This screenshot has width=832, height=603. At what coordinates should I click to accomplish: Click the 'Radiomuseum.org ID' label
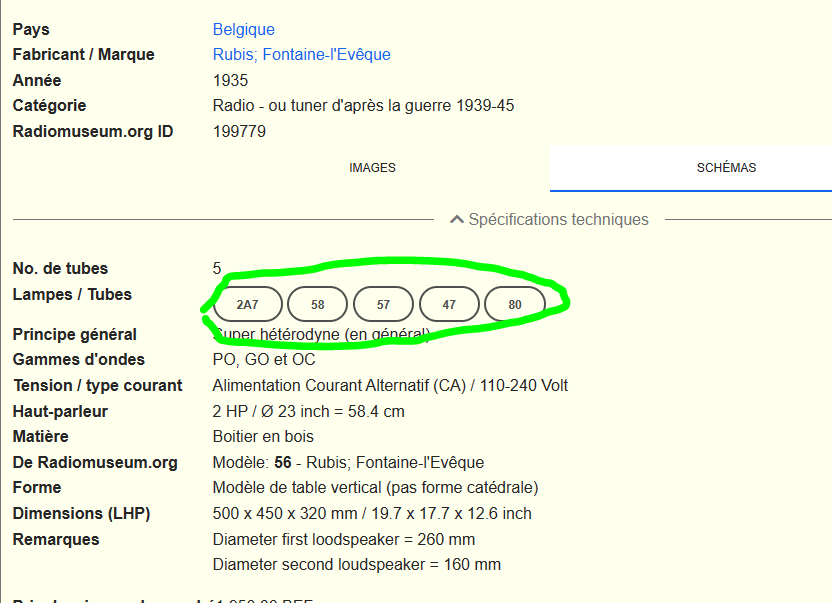point(93,131)
